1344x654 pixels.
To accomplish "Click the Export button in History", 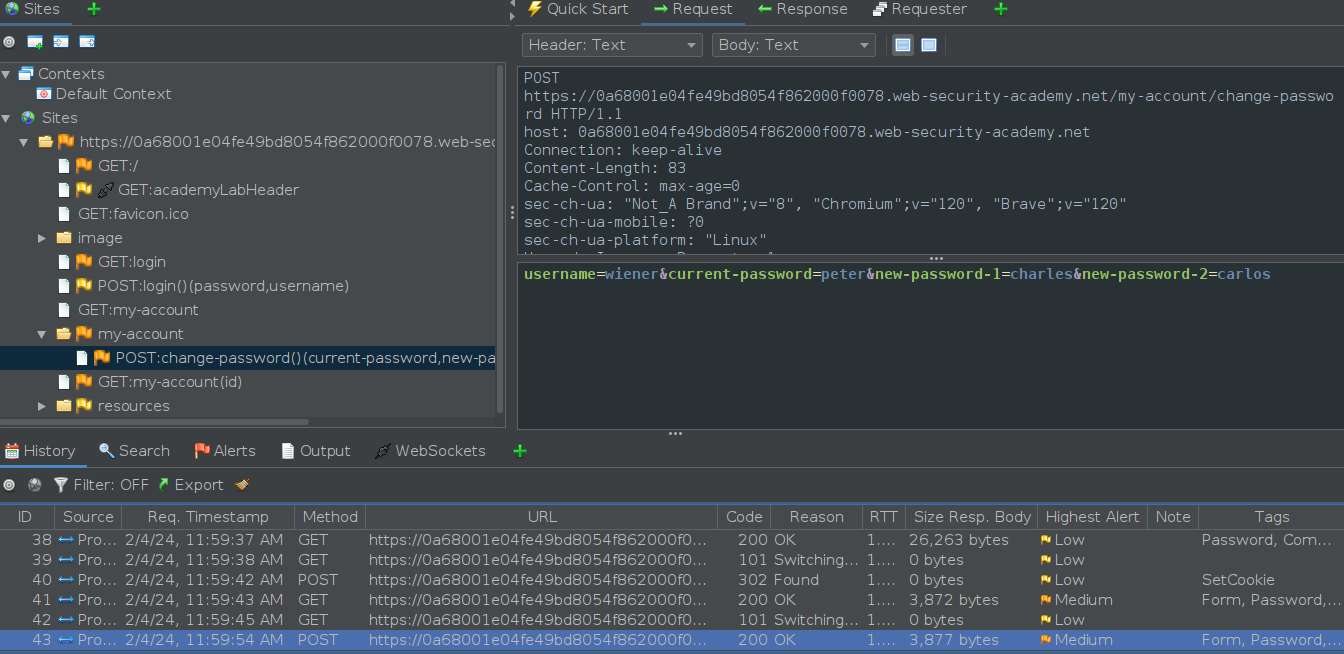I will [190, 485].
